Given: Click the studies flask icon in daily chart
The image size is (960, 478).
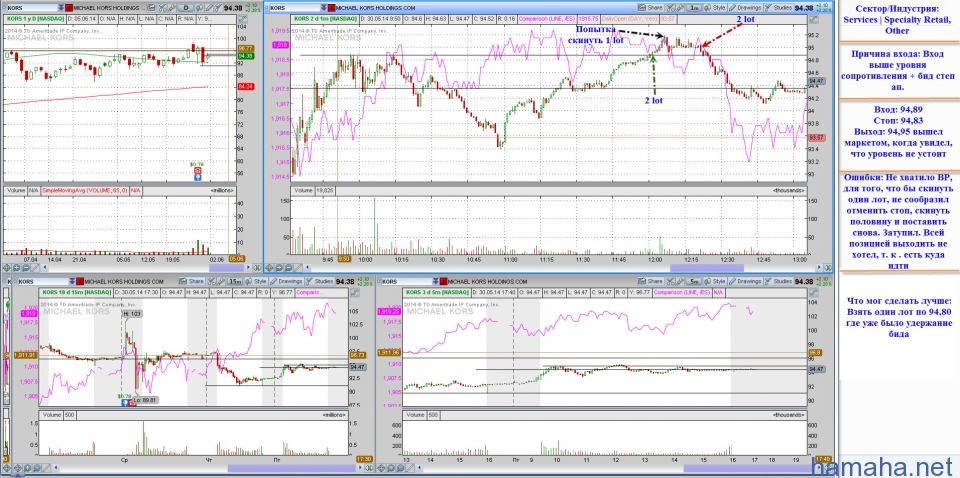Looking at the screenshot, I should click(219, 7).
